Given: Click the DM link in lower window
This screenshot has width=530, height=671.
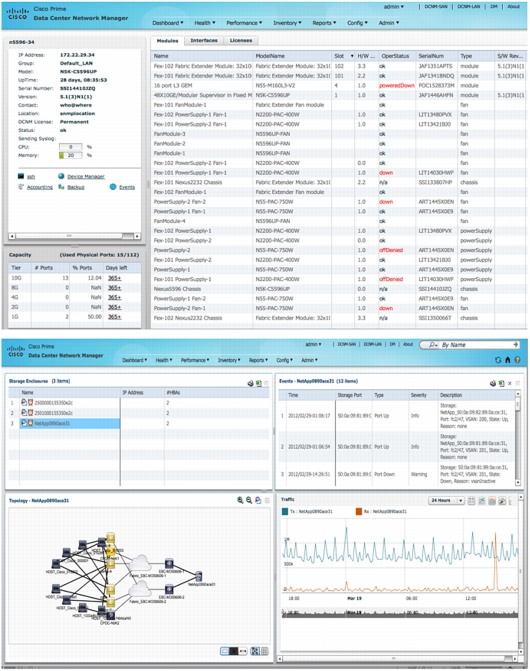Looking at the screenshot, I should pos(392,344).
